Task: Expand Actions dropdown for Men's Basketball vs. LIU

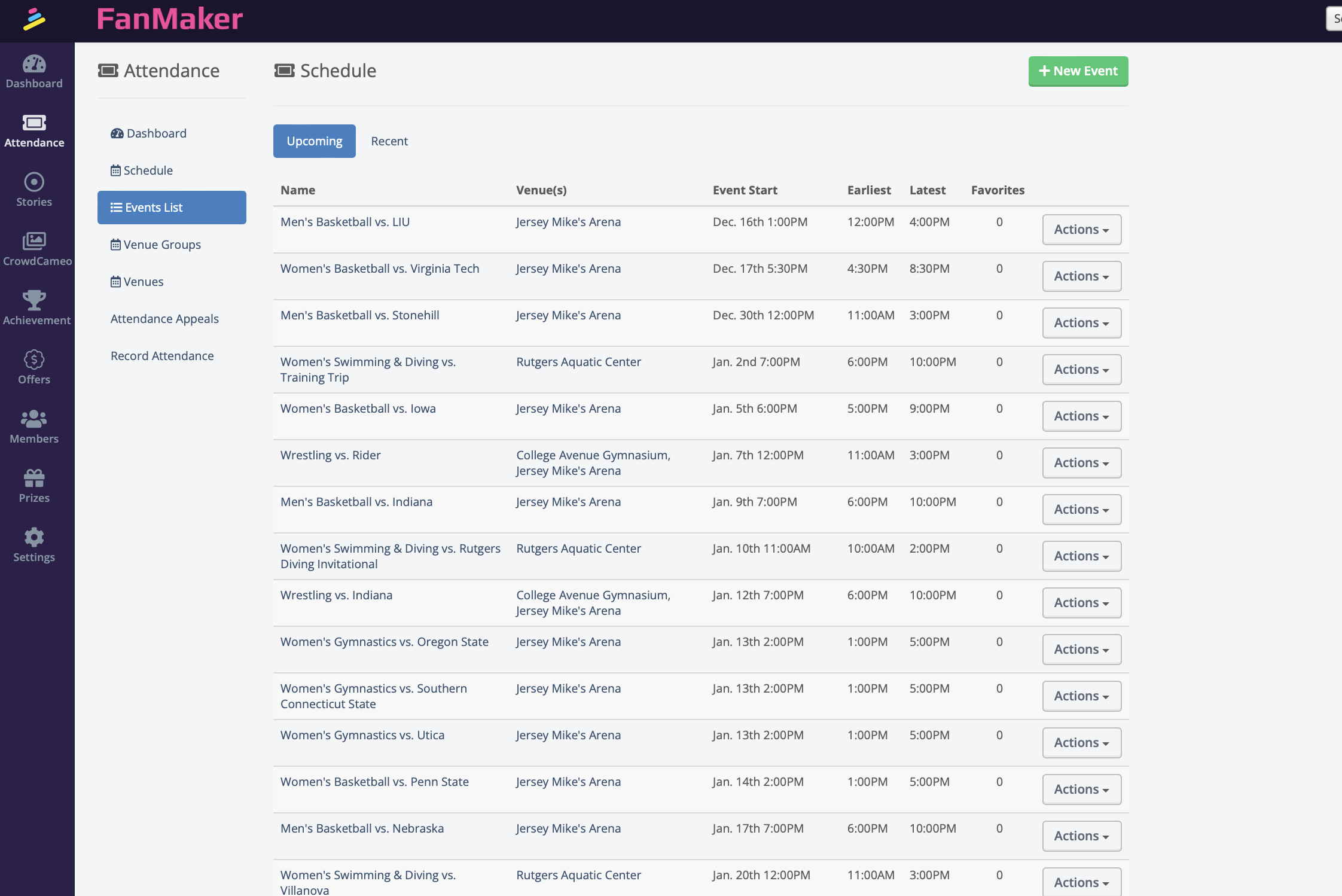Action: (x=1081, y=230)
